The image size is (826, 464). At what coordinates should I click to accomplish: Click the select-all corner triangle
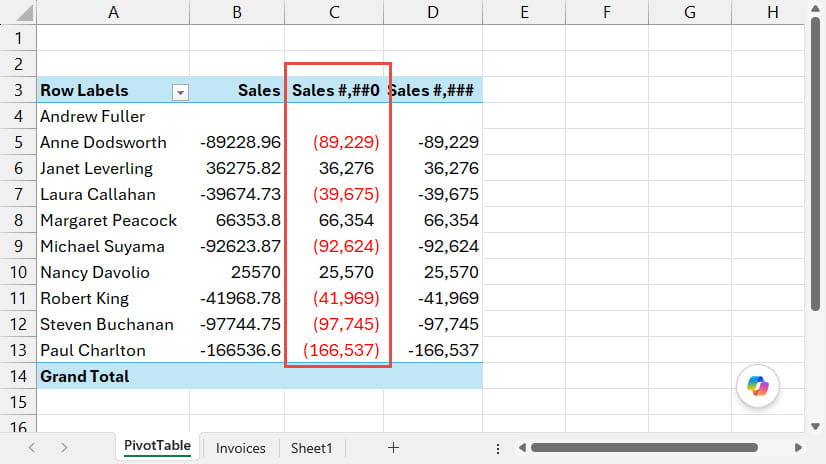pos(24,13)
